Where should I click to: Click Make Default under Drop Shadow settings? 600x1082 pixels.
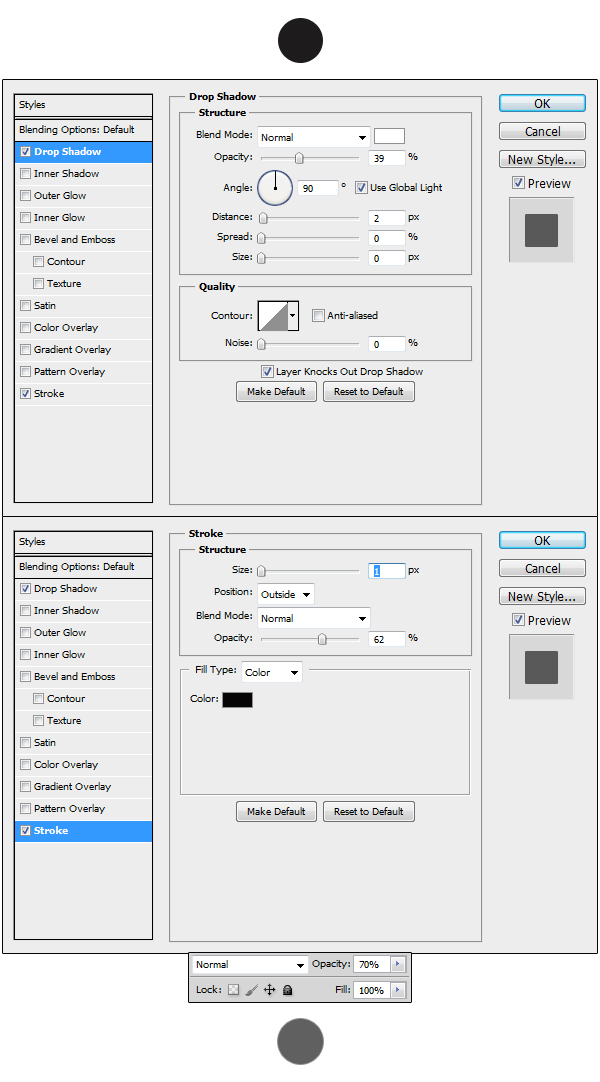pyautogui.click(x=277, y=392)
